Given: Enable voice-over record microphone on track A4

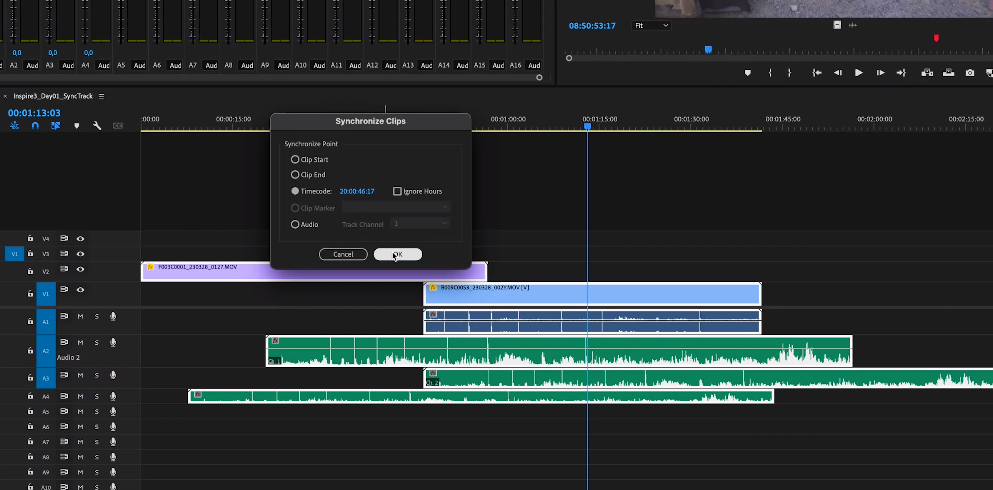Looking at the screenshot, I should 113,396.
